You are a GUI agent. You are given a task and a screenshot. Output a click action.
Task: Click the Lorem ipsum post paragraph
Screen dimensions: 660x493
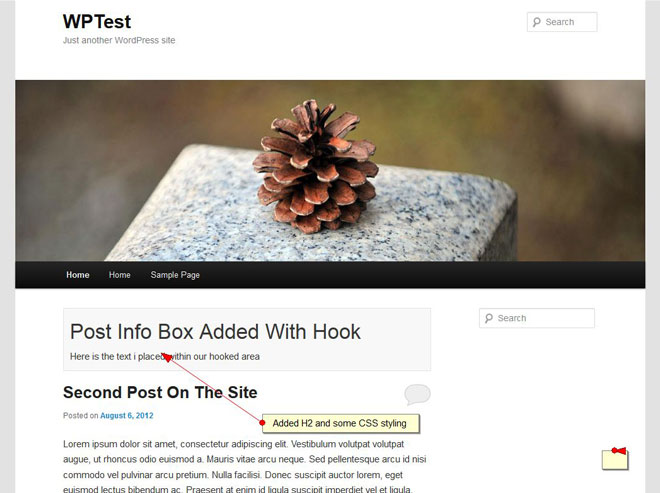click(245, 466)
